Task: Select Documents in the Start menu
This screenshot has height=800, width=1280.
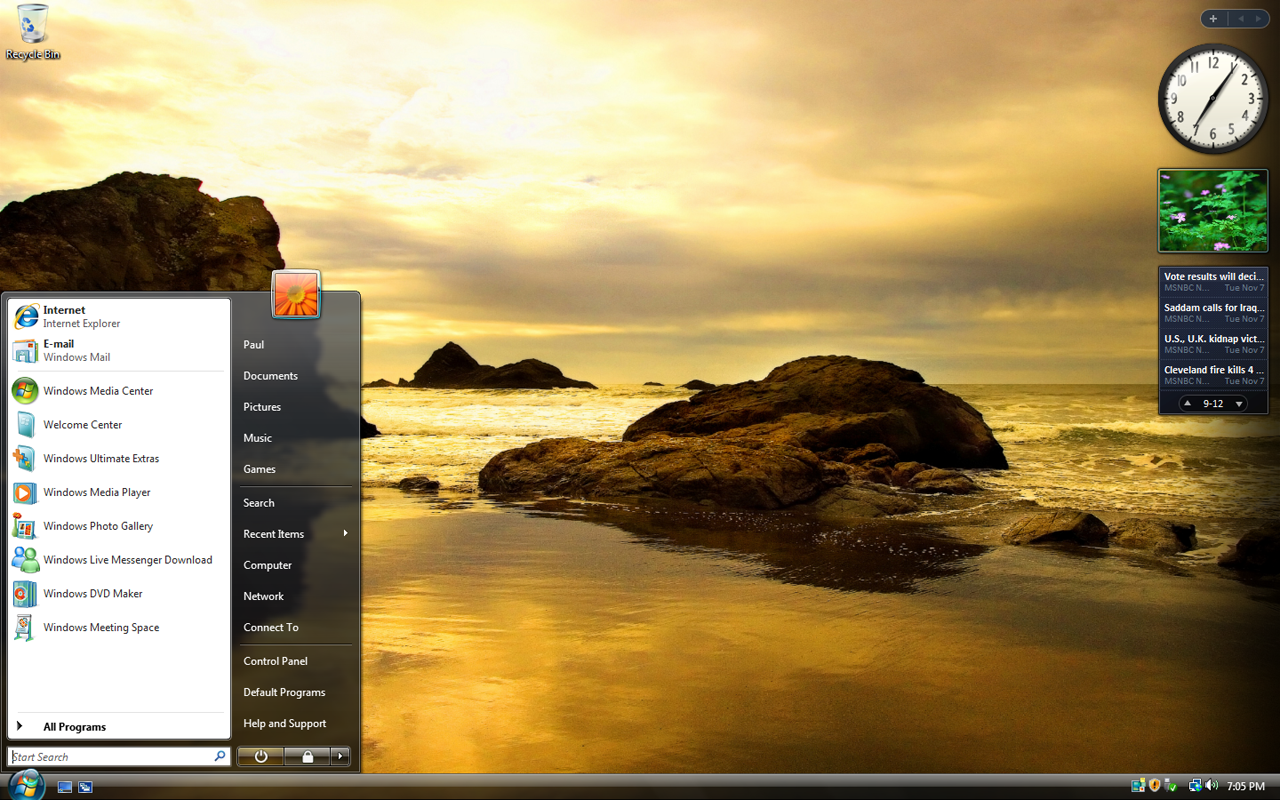Action: pos(296,376)
